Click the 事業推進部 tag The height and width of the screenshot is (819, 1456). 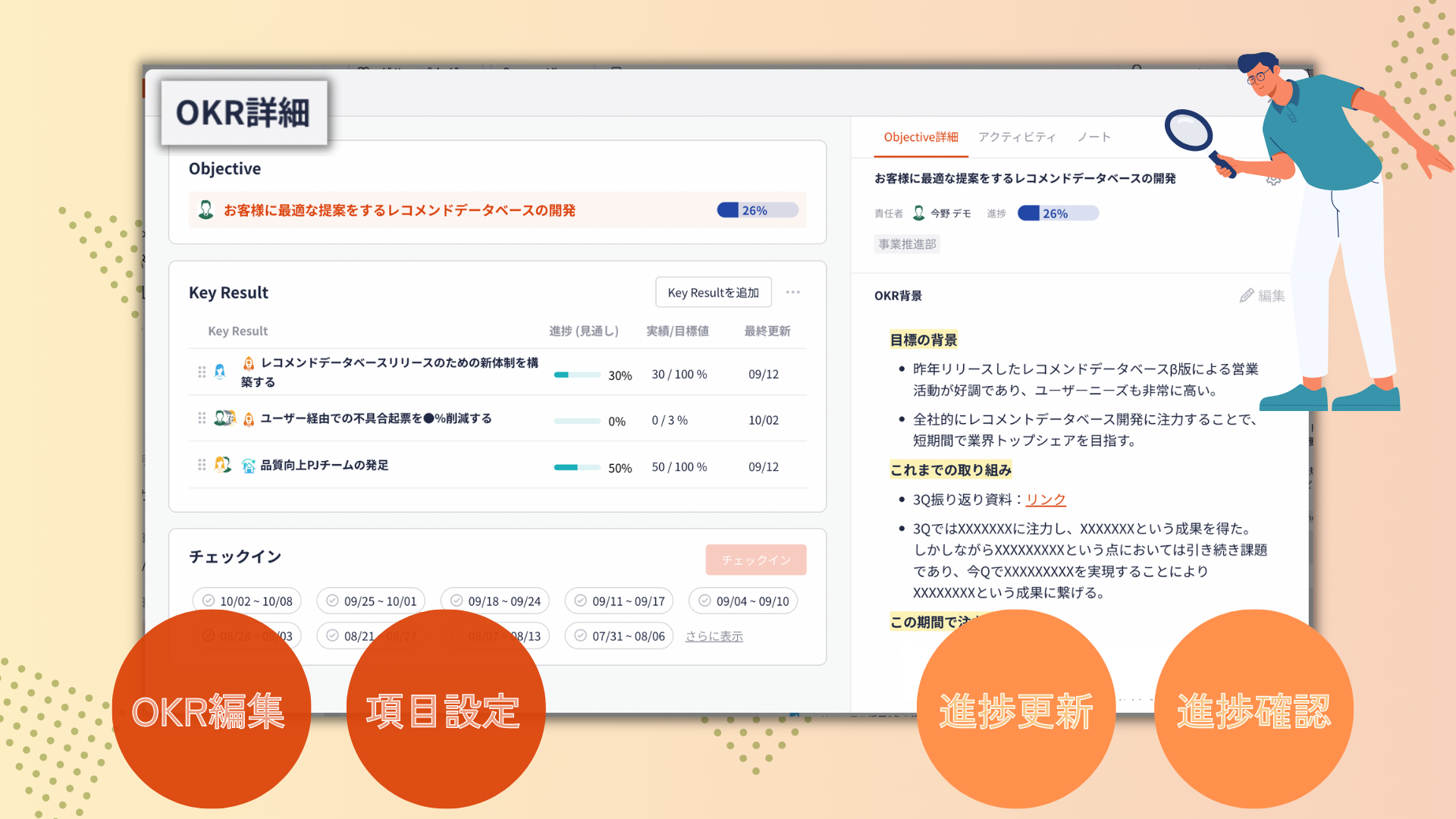coord(907,244)
